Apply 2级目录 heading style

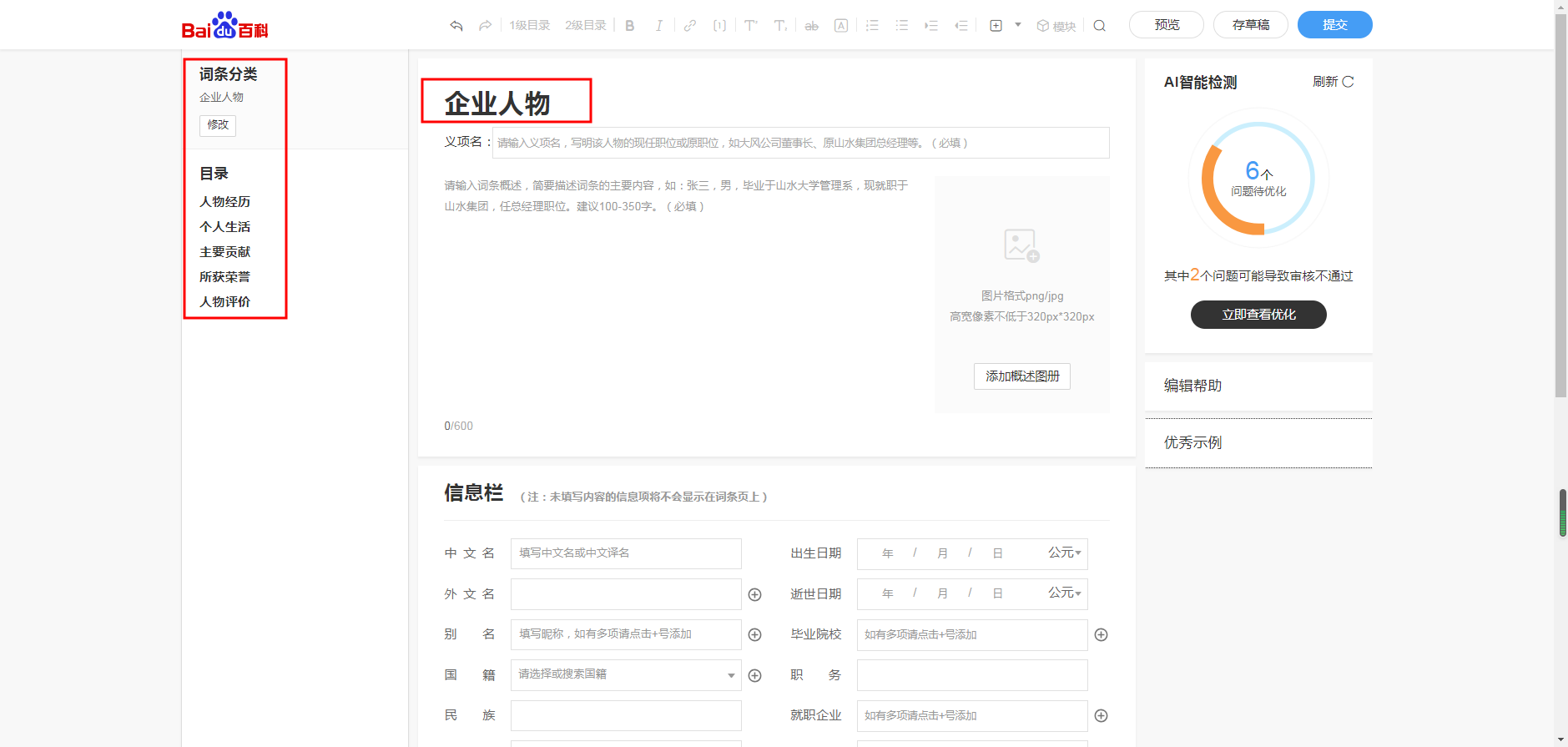click(x=586, y=26)
